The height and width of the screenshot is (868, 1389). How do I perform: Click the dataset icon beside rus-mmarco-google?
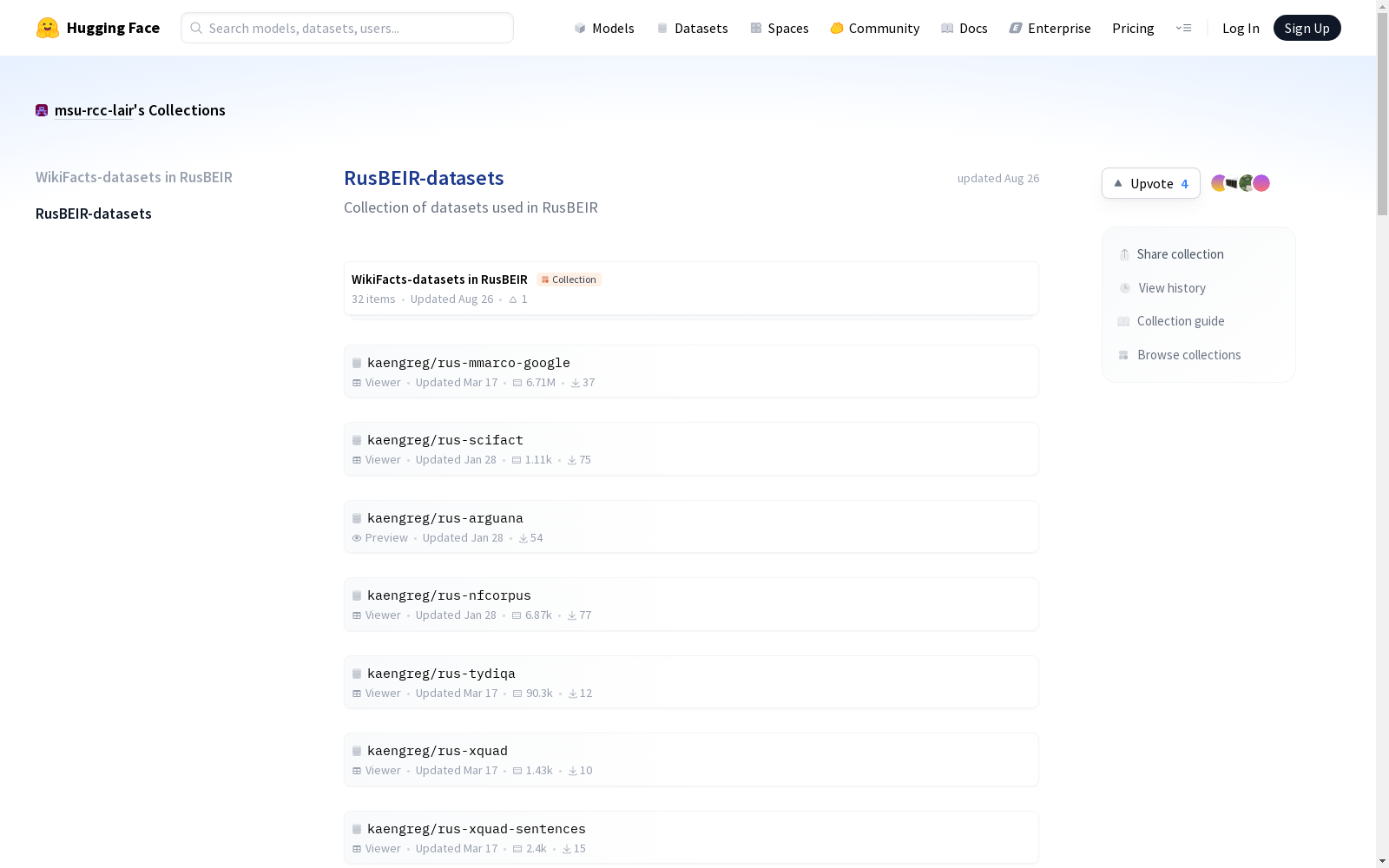click(357, 363)
